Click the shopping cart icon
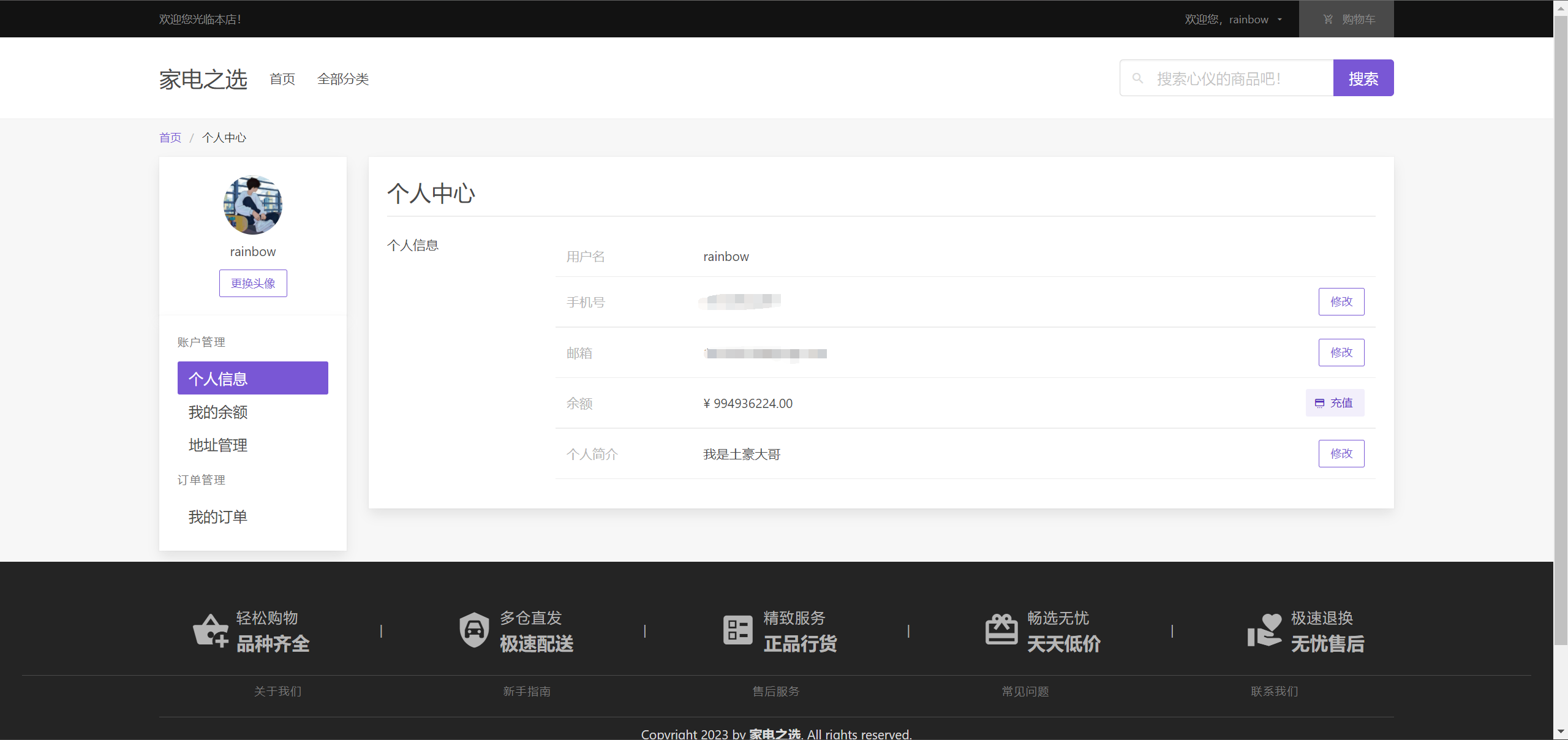The image size is (1568, 740). [x=1328, y=19]
